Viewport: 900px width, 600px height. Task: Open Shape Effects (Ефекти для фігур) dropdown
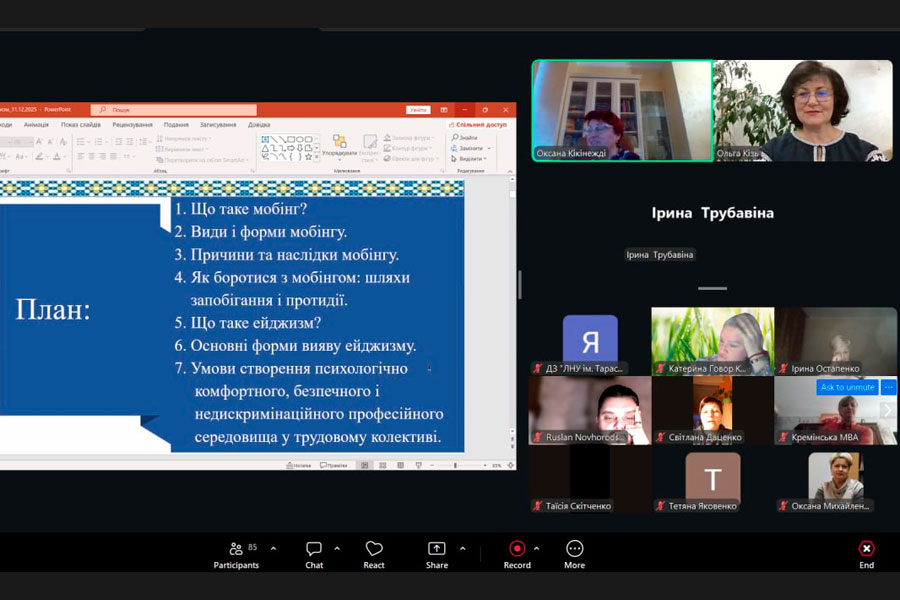coord(409,158)
